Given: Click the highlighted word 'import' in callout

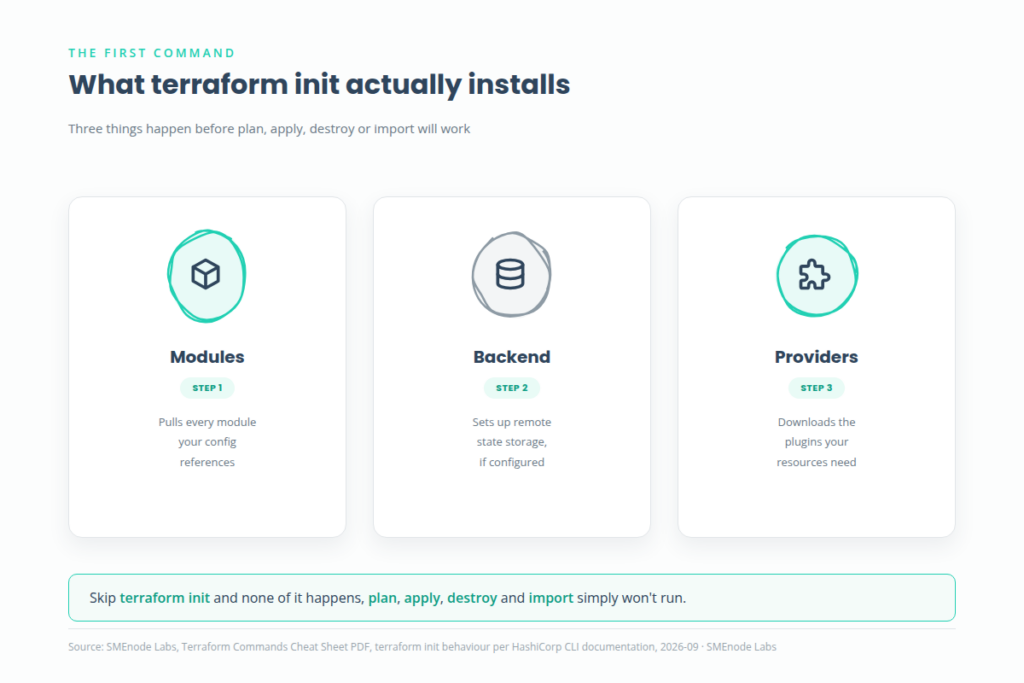Looking at the screenshot, I should (x=551, y=598).
